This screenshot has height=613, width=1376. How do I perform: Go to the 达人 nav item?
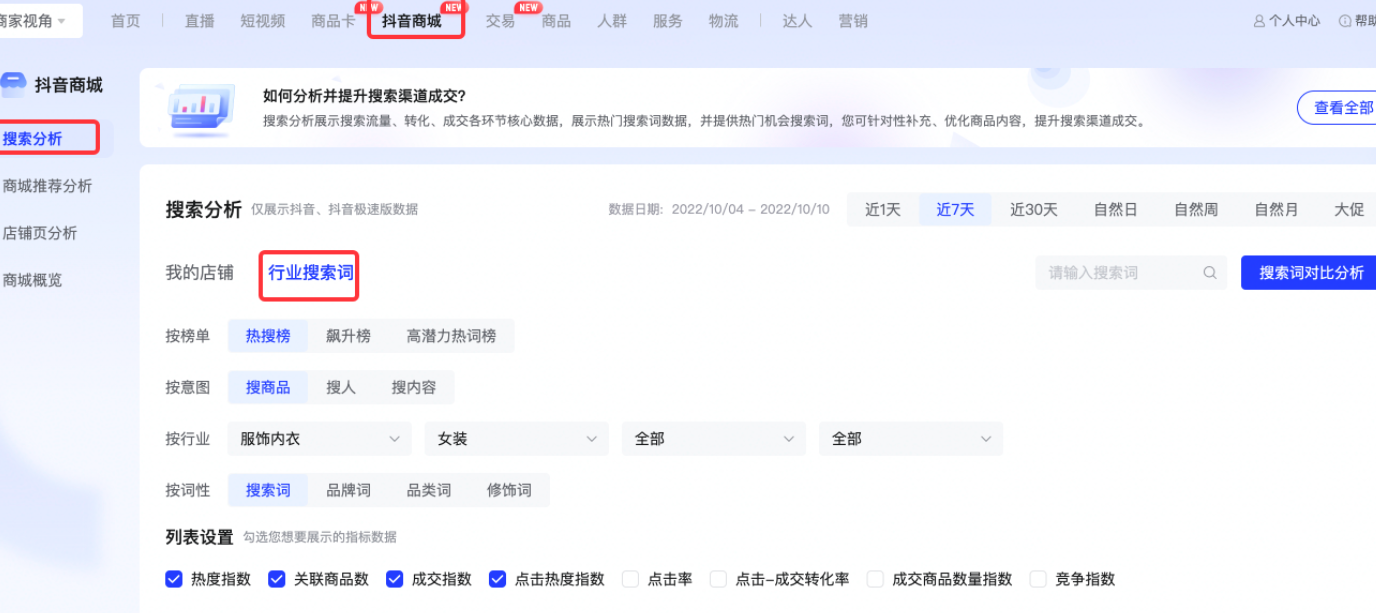click(797, 21)
